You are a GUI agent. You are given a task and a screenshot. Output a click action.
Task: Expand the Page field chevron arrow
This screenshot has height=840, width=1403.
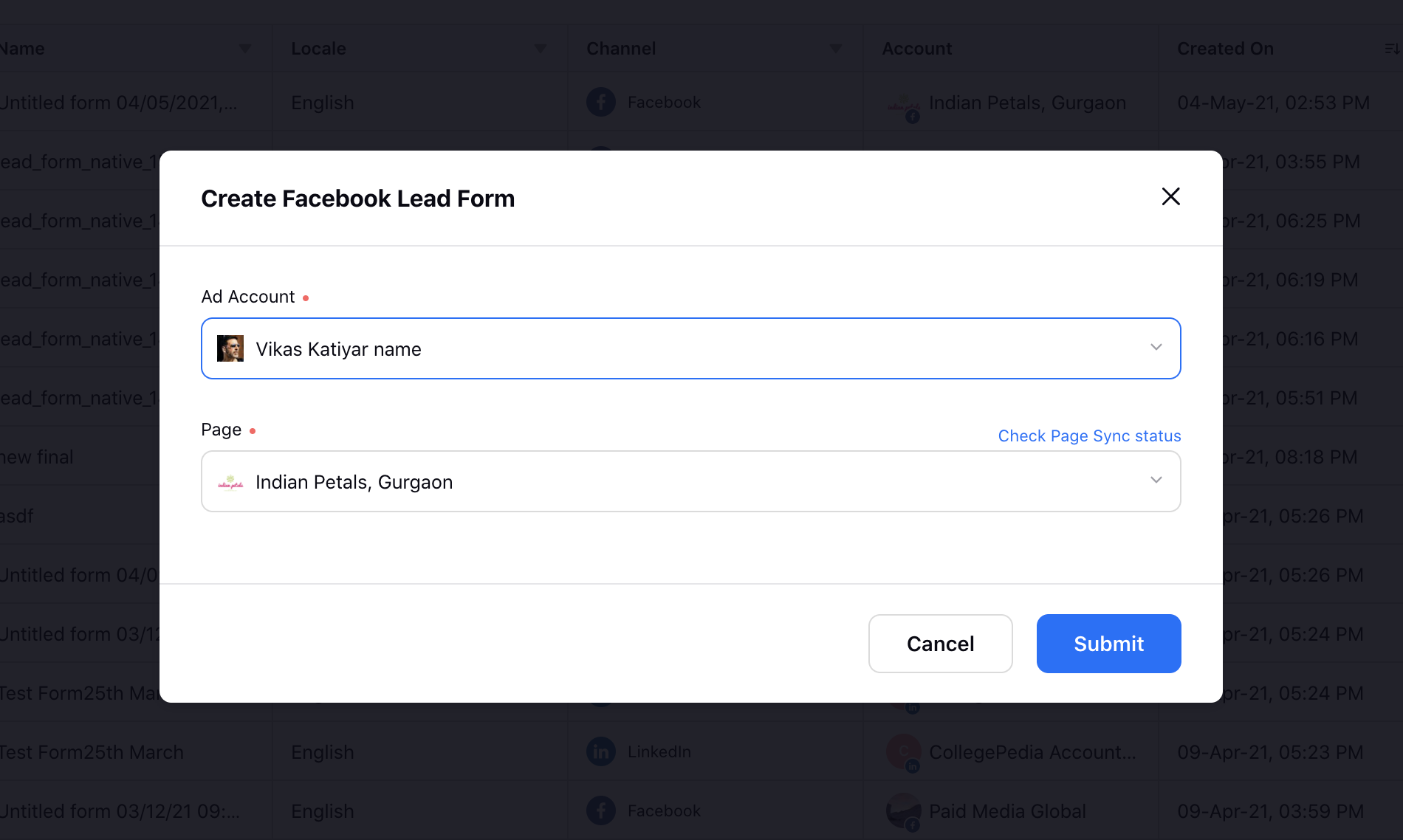(1156, 480)
